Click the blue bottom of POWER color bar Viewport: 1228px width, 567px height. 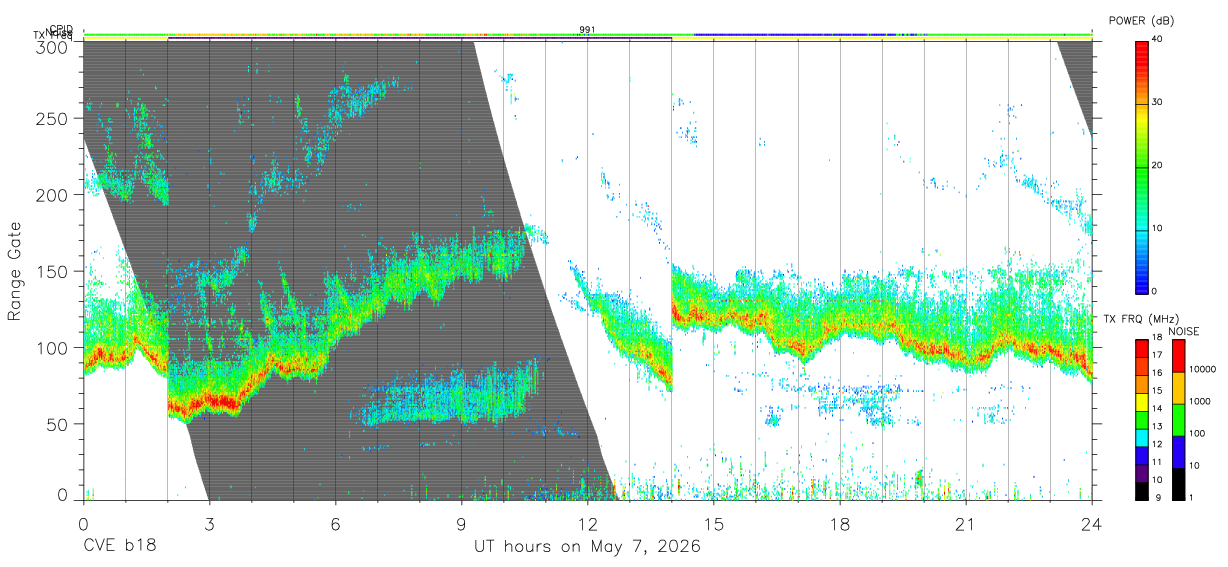[x=1141, y=284]
